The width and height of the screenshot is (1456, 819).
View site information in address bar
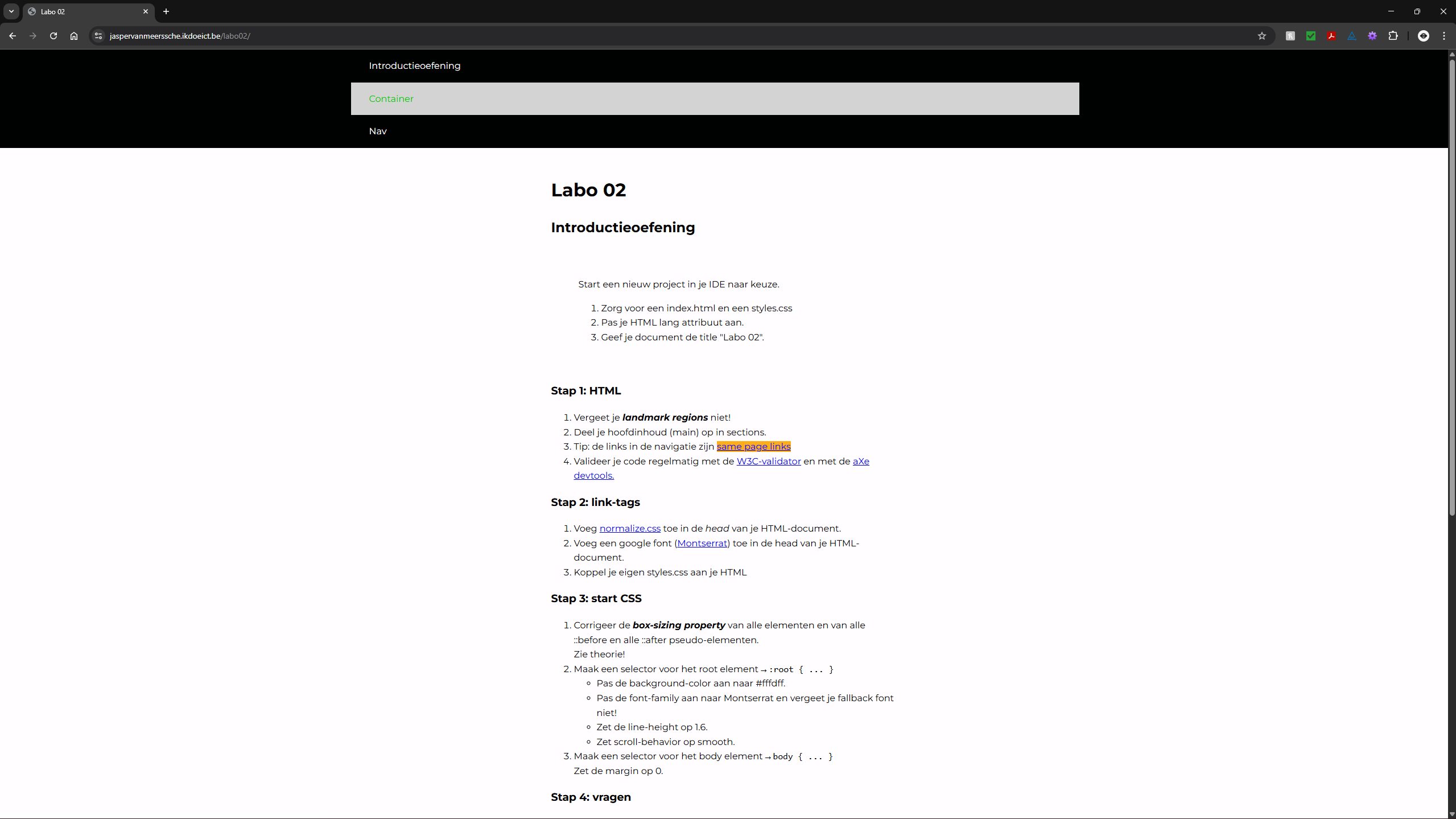(x=98, y=36)
